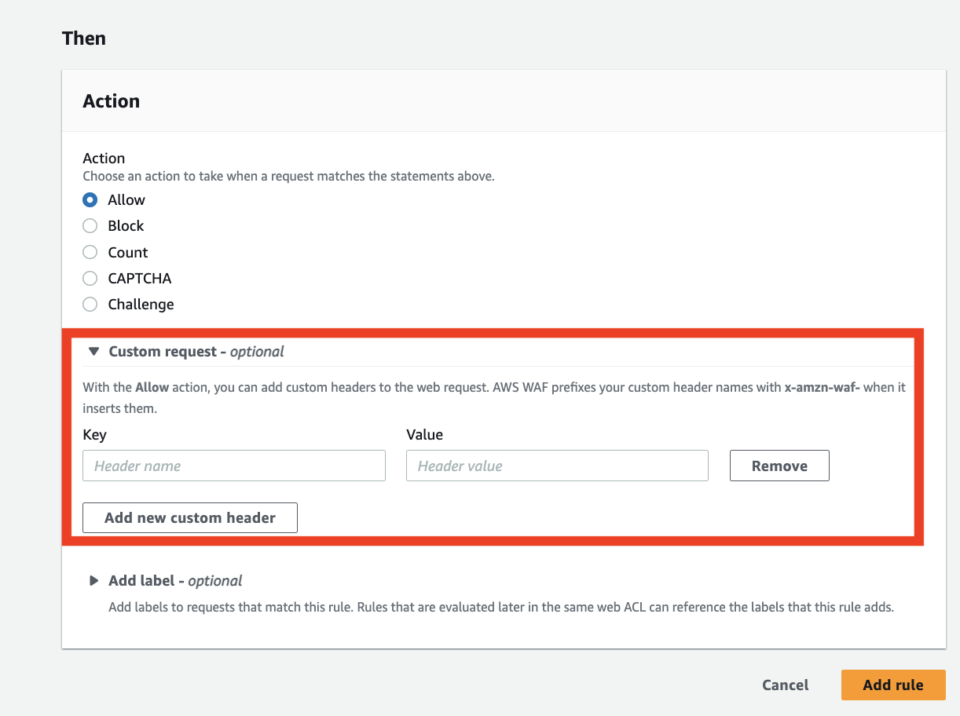960x716 pixels.
Task: Click the orange Add rule button
Action: [x=892, y=685]
